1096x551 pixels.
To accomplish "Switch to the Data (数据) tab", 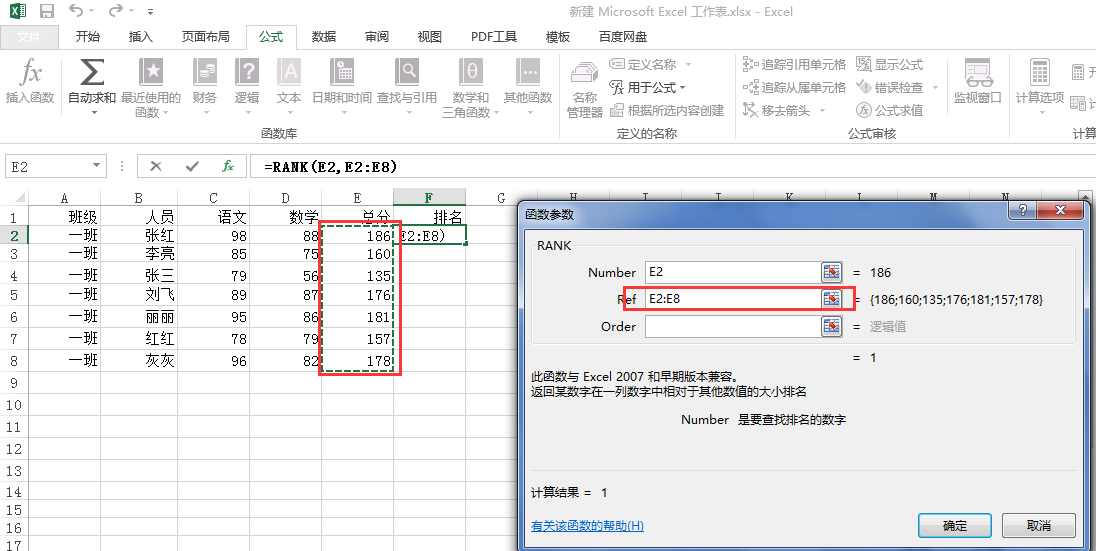I will (324, 37).
